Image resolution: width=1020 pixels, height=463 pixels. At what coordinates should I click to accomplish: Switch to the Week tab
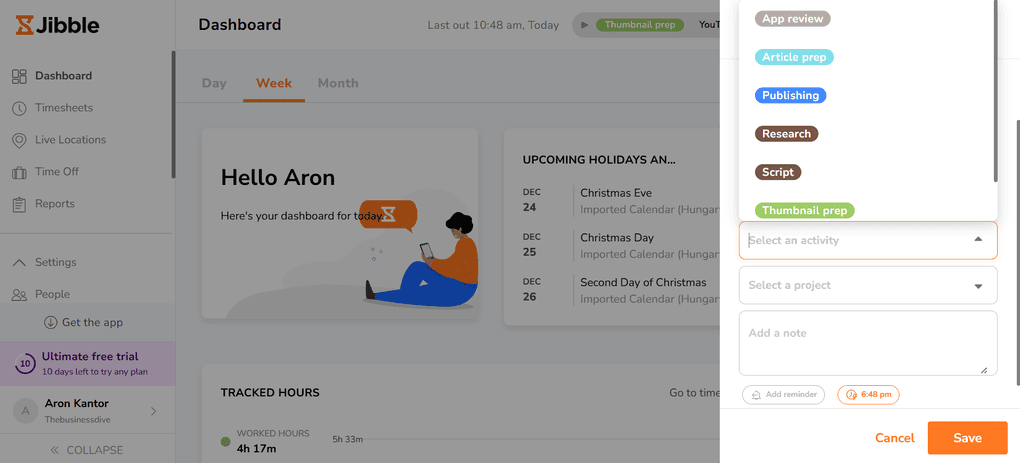[274, 83]
